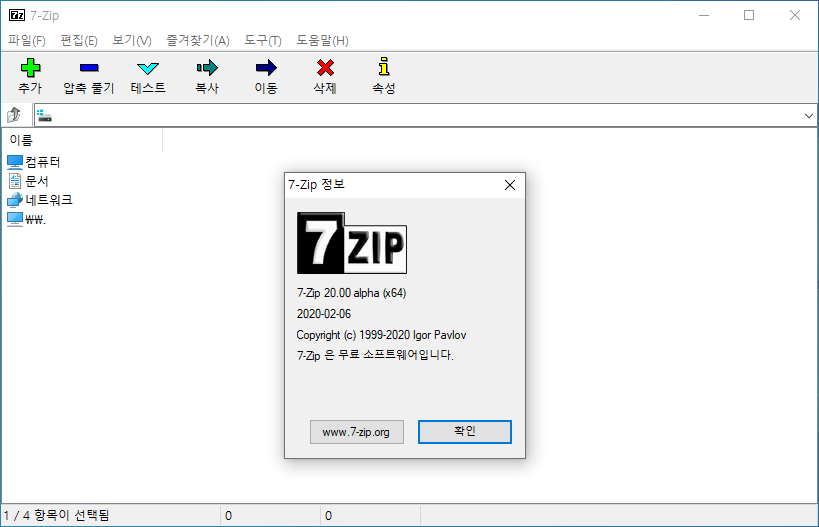Click the www.7-zip.org button

point(357,432)
